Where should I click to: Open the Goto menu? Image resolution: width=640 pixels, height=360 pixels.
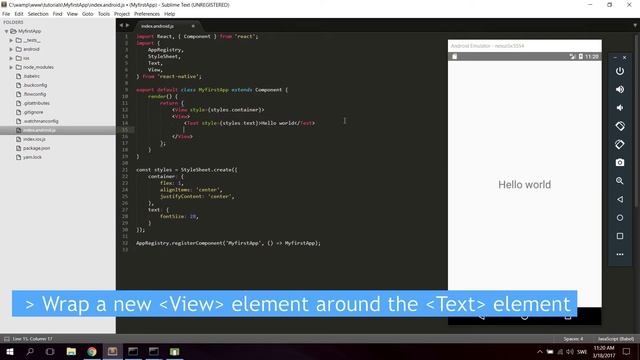pos(88,14)
